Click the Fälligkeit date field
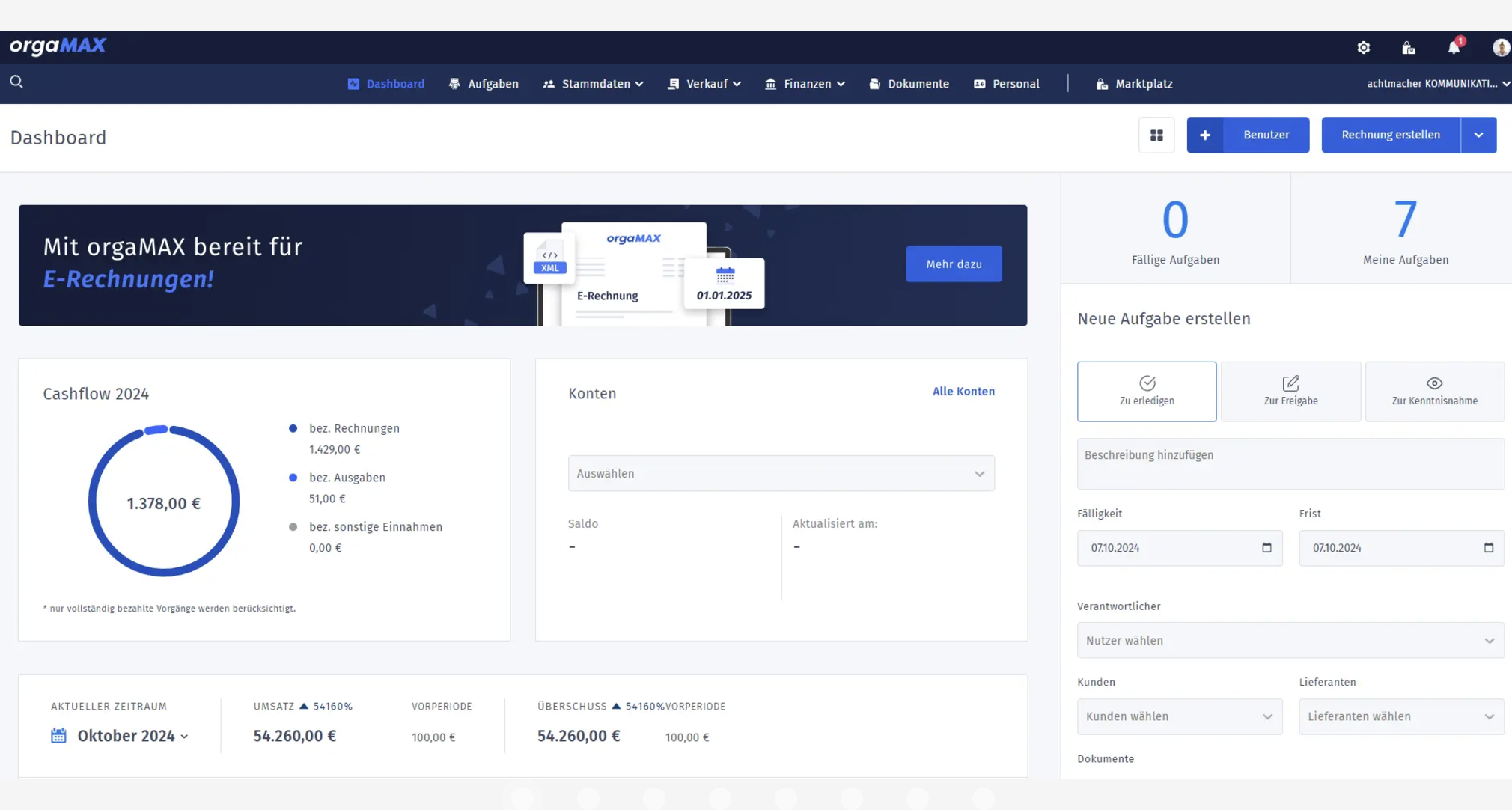Screen dimensions: 1512x810 point(1180,548)
